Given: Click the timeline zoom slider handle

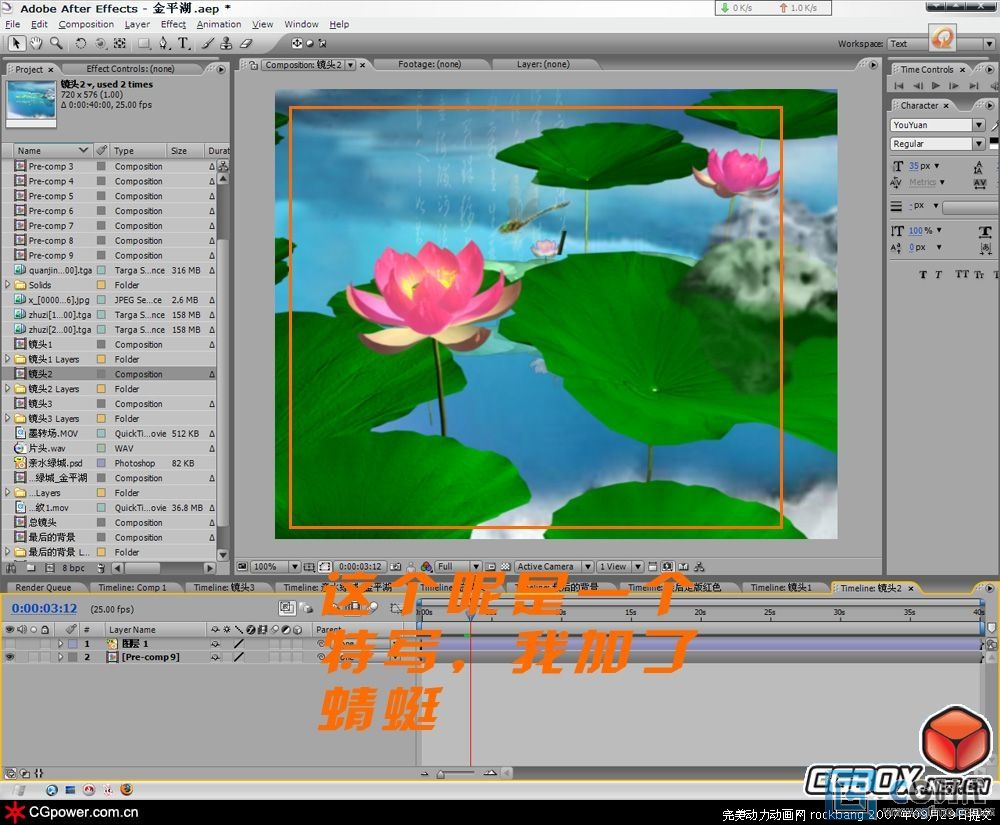Looking at the screenshot, I should (x=441, y=774).
